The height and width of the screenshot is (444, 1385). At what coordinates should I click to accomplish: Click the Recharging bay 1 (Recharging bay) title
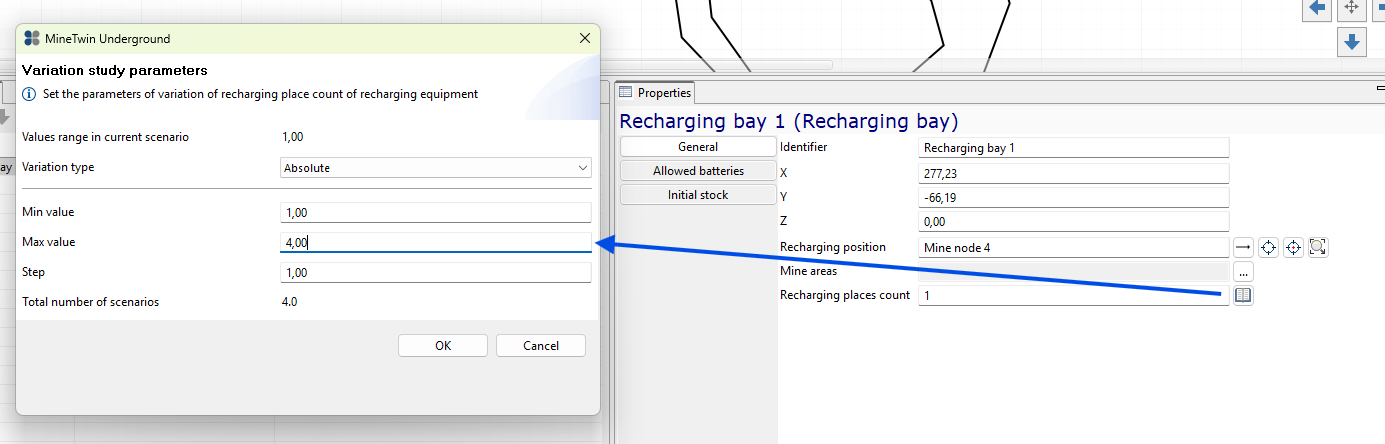click(x=789, y=121)
